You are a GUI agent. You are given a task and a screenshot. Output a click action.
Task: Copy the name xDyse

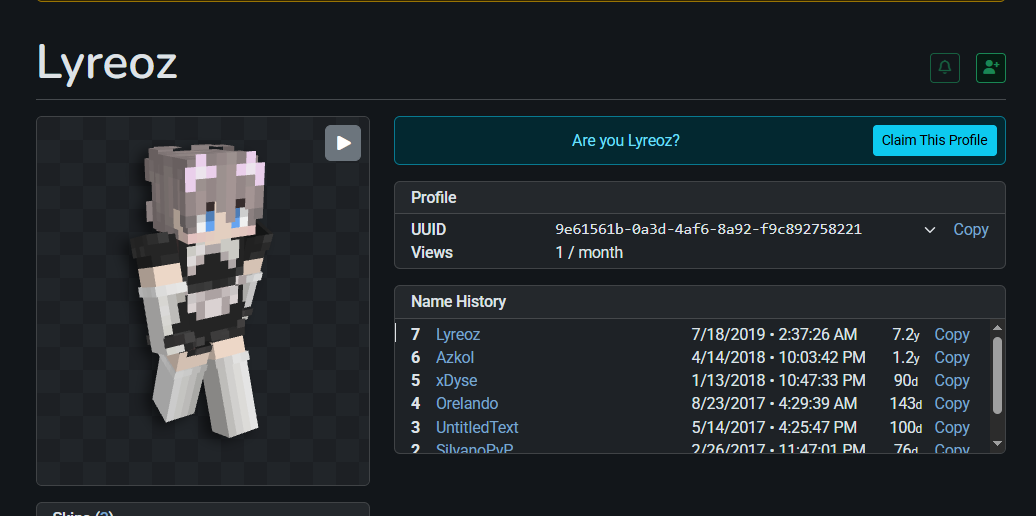click(951, 381)
